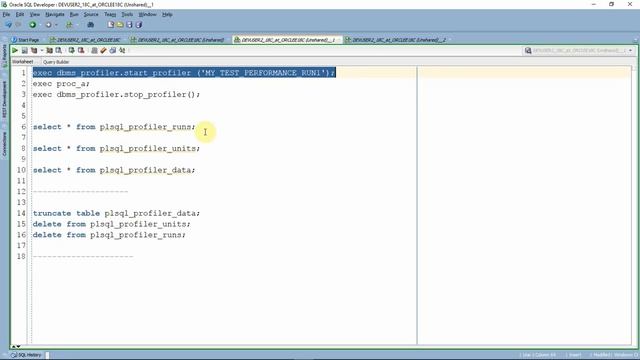Click the Undo arrow in main toolbar
Image resolution: width=640 pixels, height=360 pixels.
(x=8, y=25)
